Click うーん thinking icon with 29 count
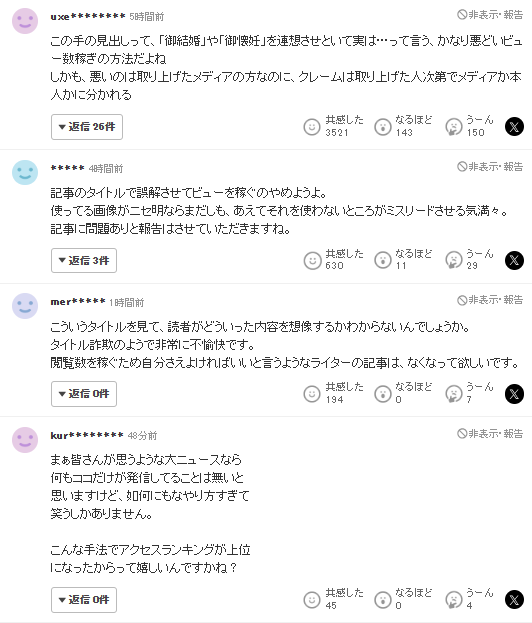This screenshot has width=532, height=623. pyautogui.click(x=453, y=261)
